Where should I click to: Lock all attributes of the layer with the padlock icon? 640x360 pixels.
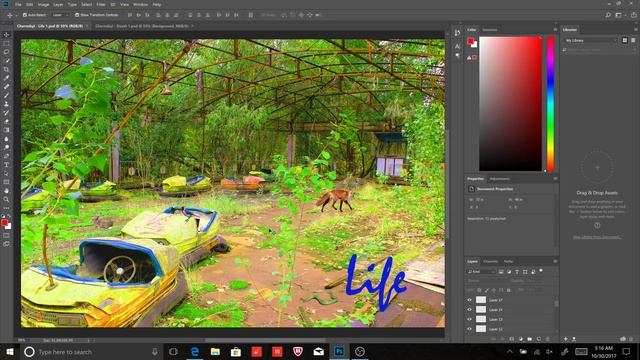(x=509, y=290)
